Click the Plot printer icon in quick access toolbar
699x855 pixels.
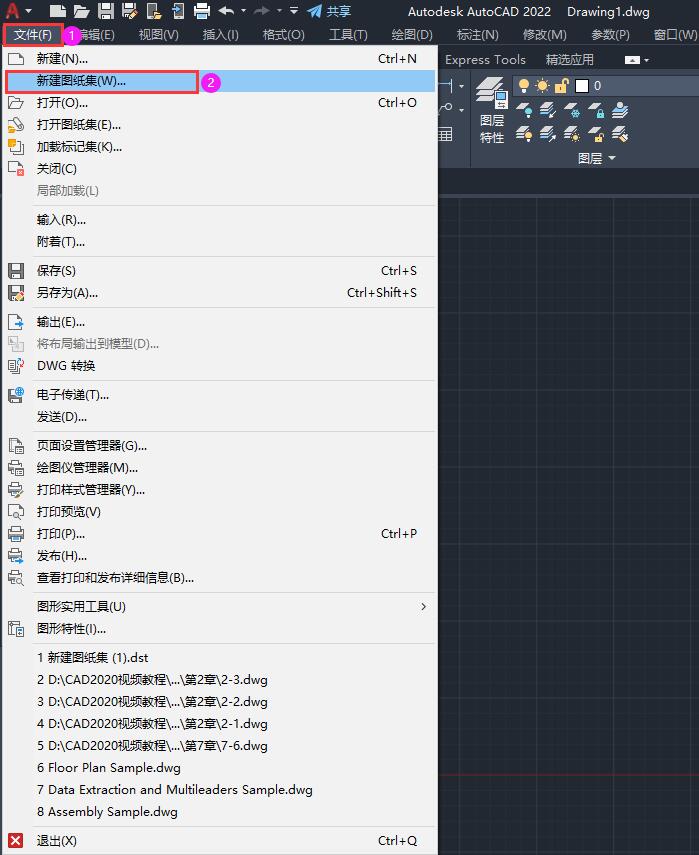202,10
